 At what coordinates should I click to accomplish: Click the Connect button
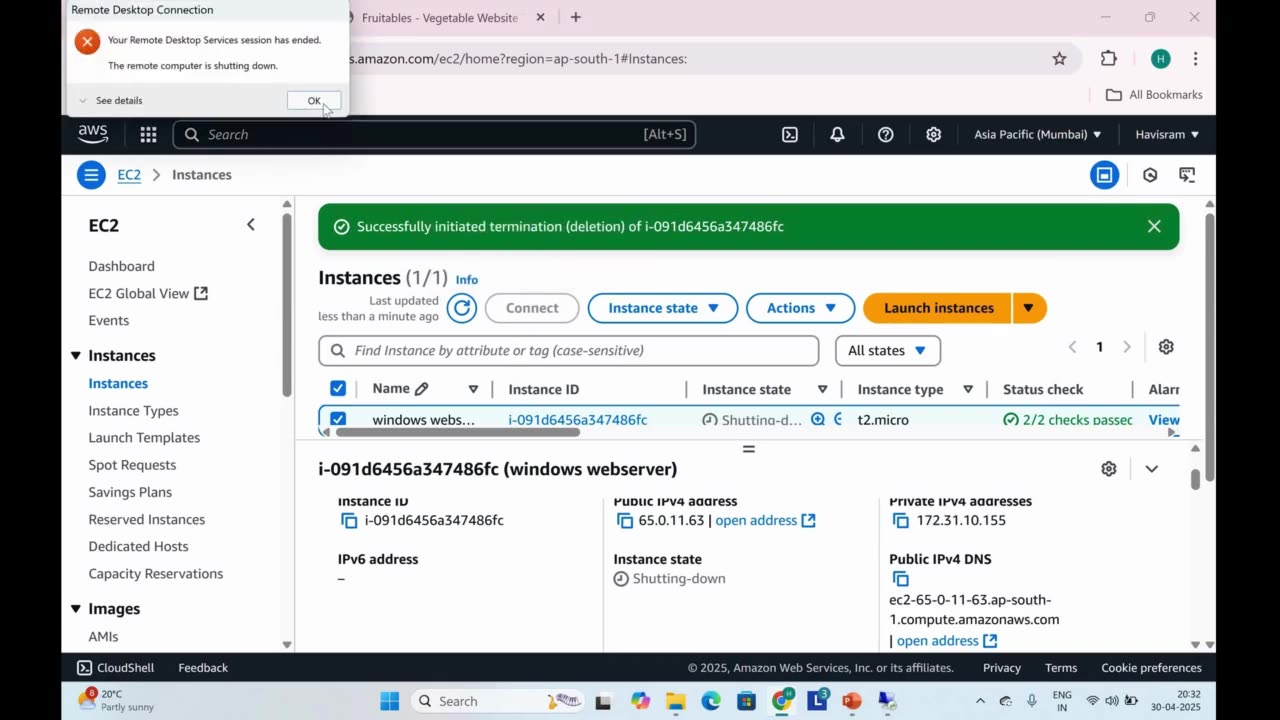(x=532, y=308)
